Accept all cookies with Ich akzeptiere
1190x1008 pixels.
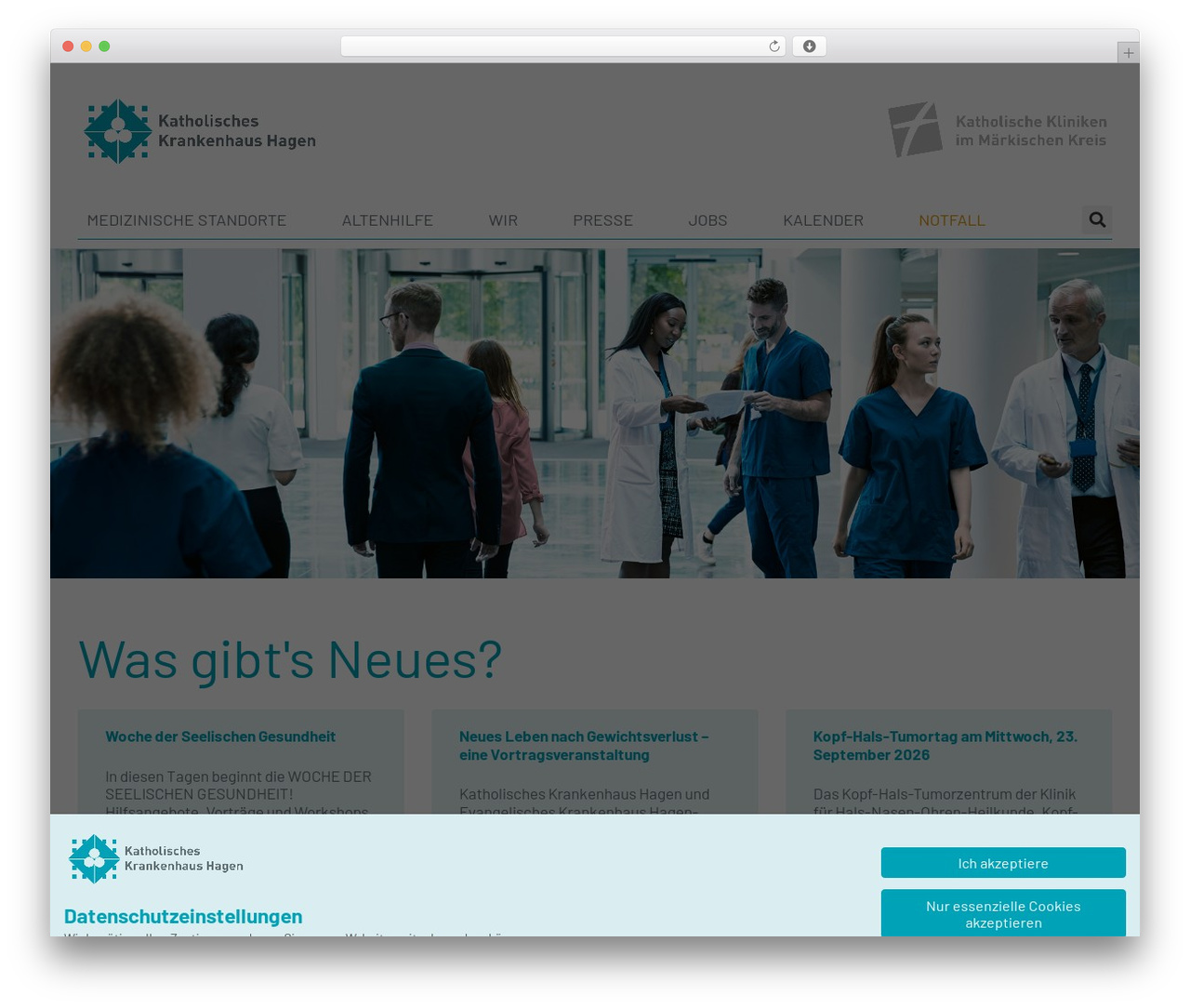coord(1003,863)
